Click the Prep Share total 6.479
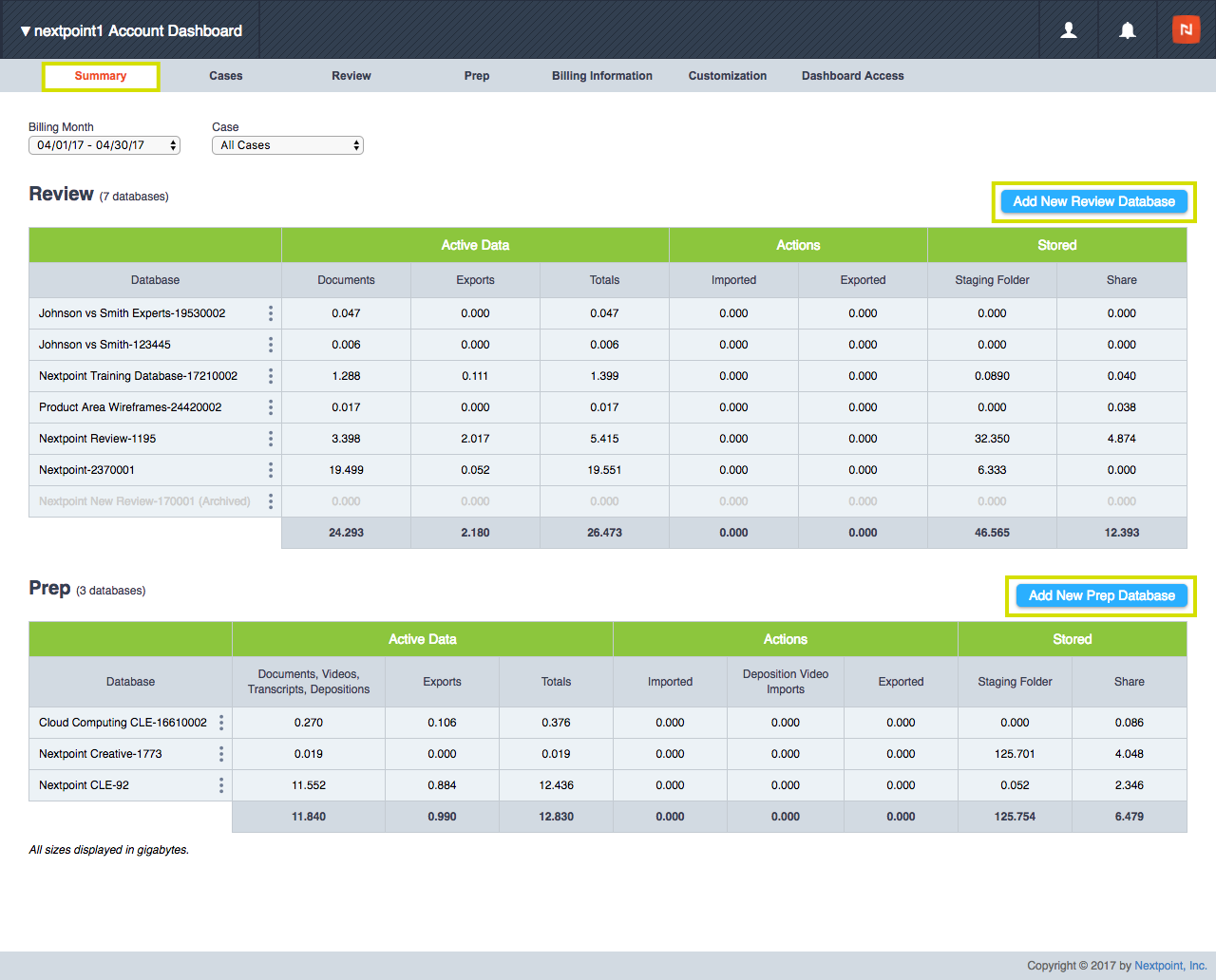Viewport: 1216px width, 980px height. [x=1129, y=817]
